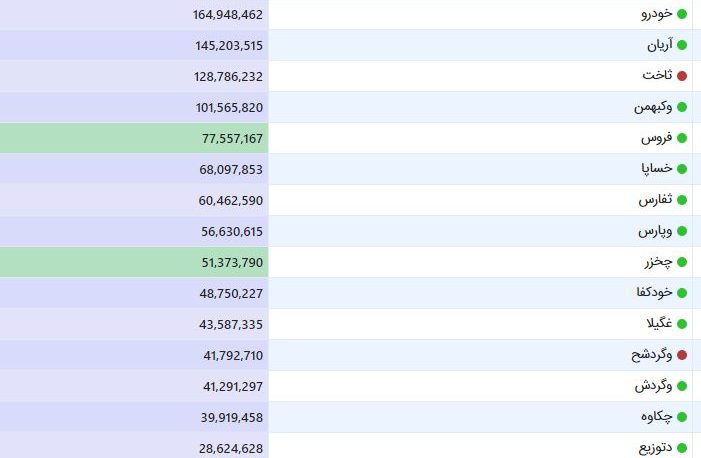Viewport: 701px width, 458px height.
Task: Click the green status dot beside وپارس
Action: pos(682,231)
